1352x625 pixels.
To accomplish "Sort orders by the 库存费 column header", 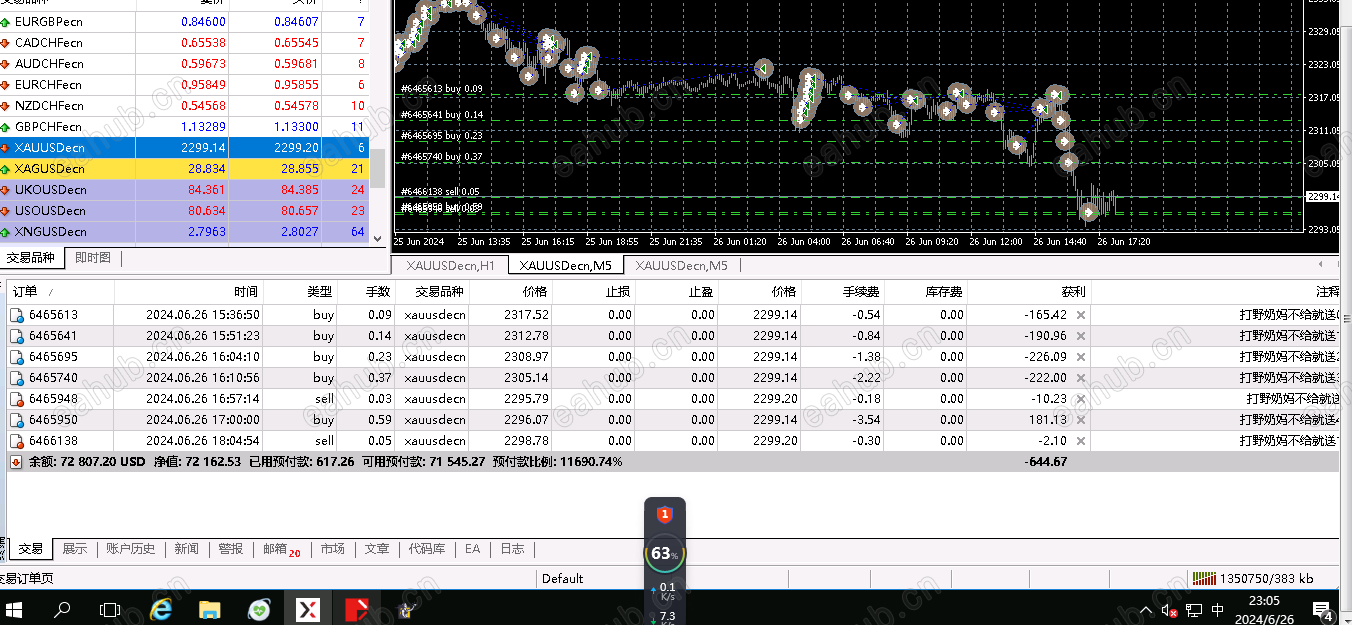I will coord(926,291).
